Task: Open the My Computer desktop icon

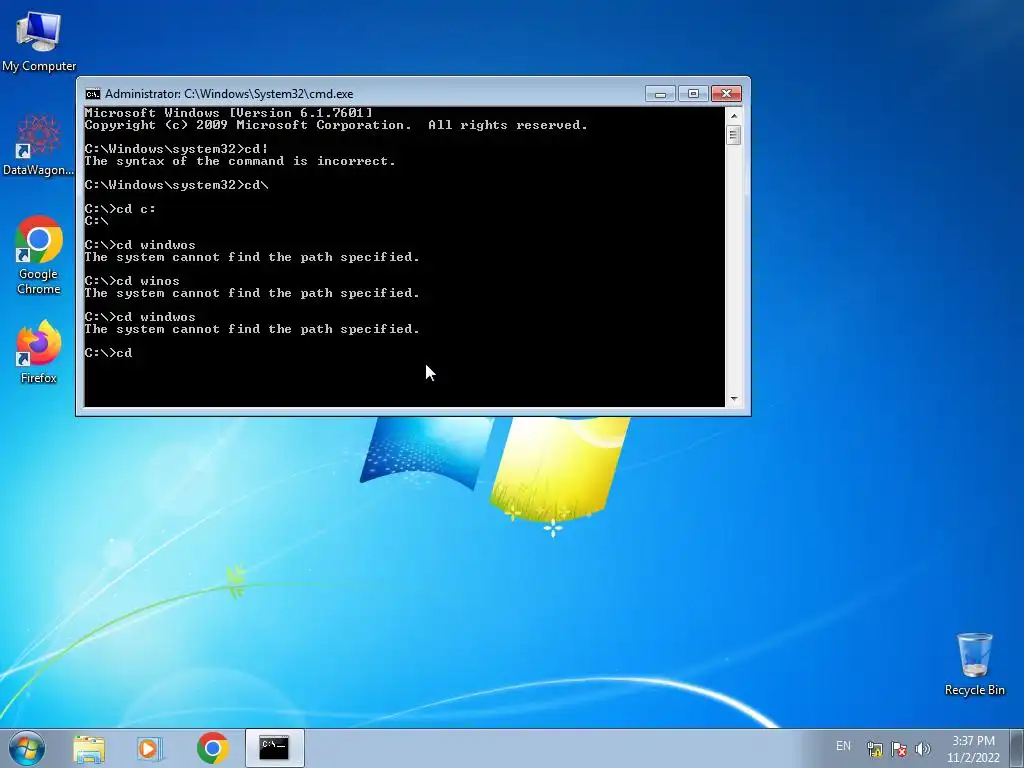Action: [x=39, y=40]
